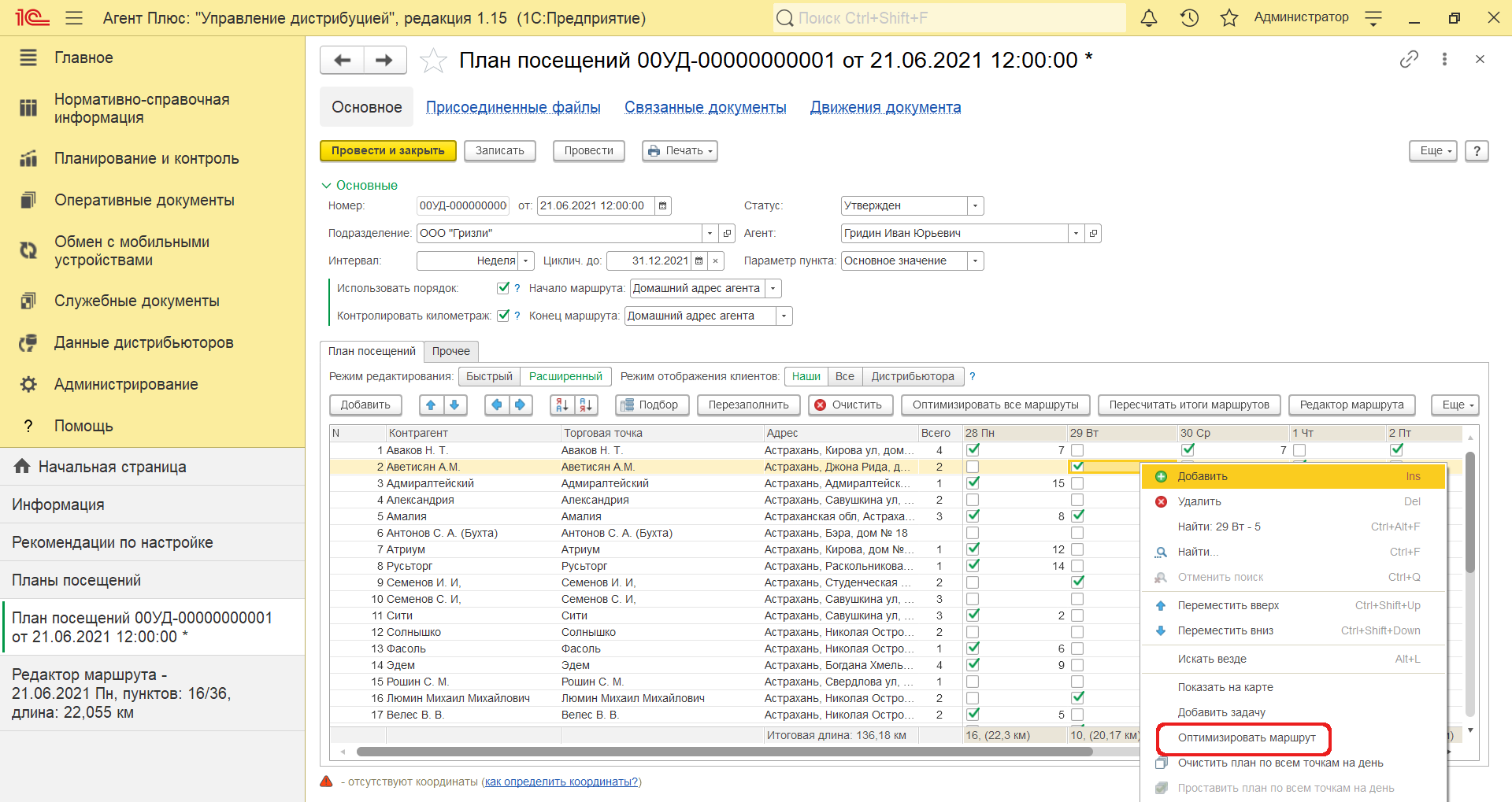Click Перезаполнить button
This screenshot has height=802, width=1512.
(748, 405)
